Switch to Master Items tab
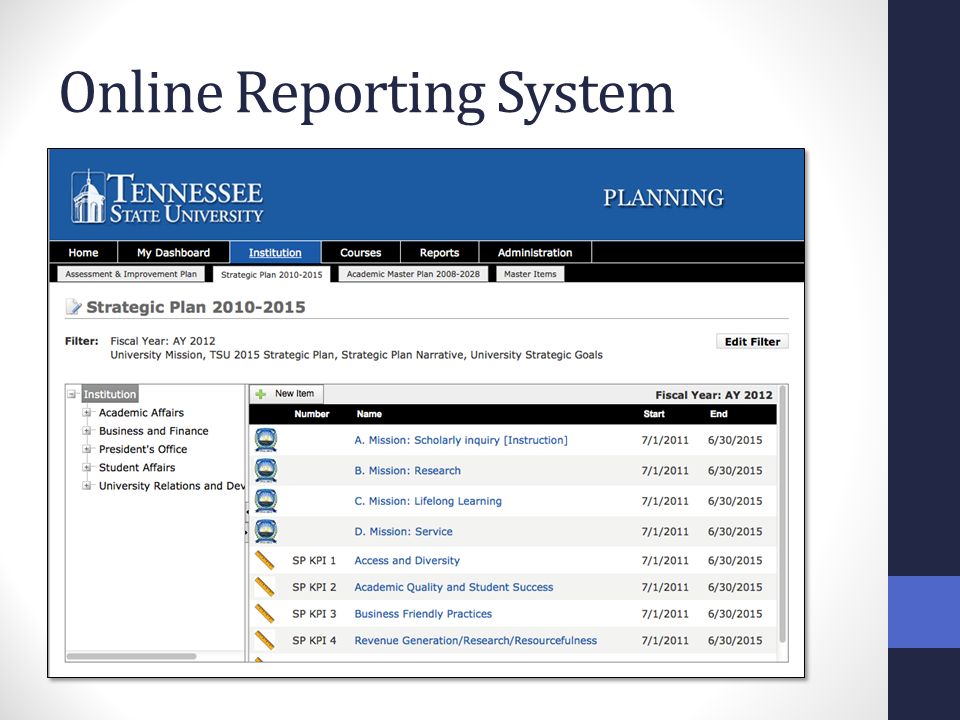The height and width of the screenshot is (720, 960). coord(530,274)
